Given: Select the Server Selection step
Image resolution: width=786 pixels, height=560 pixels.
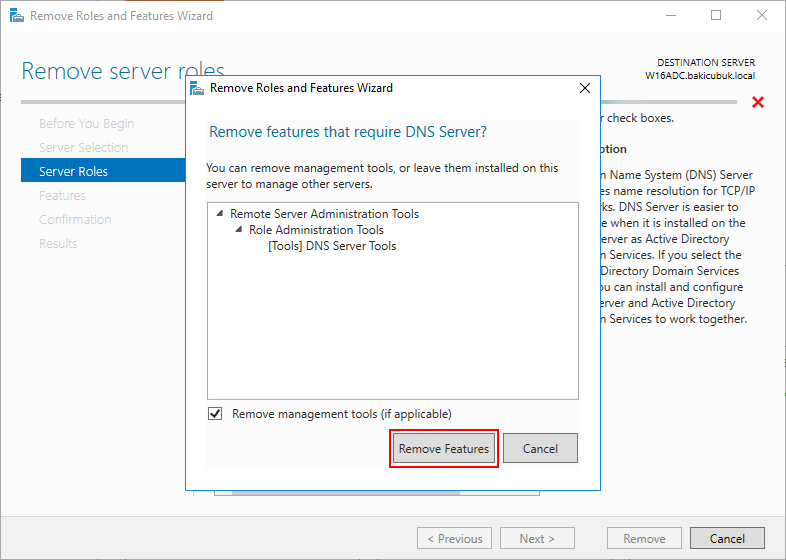Looking at the screenshot, I should [x=83, y=147].
